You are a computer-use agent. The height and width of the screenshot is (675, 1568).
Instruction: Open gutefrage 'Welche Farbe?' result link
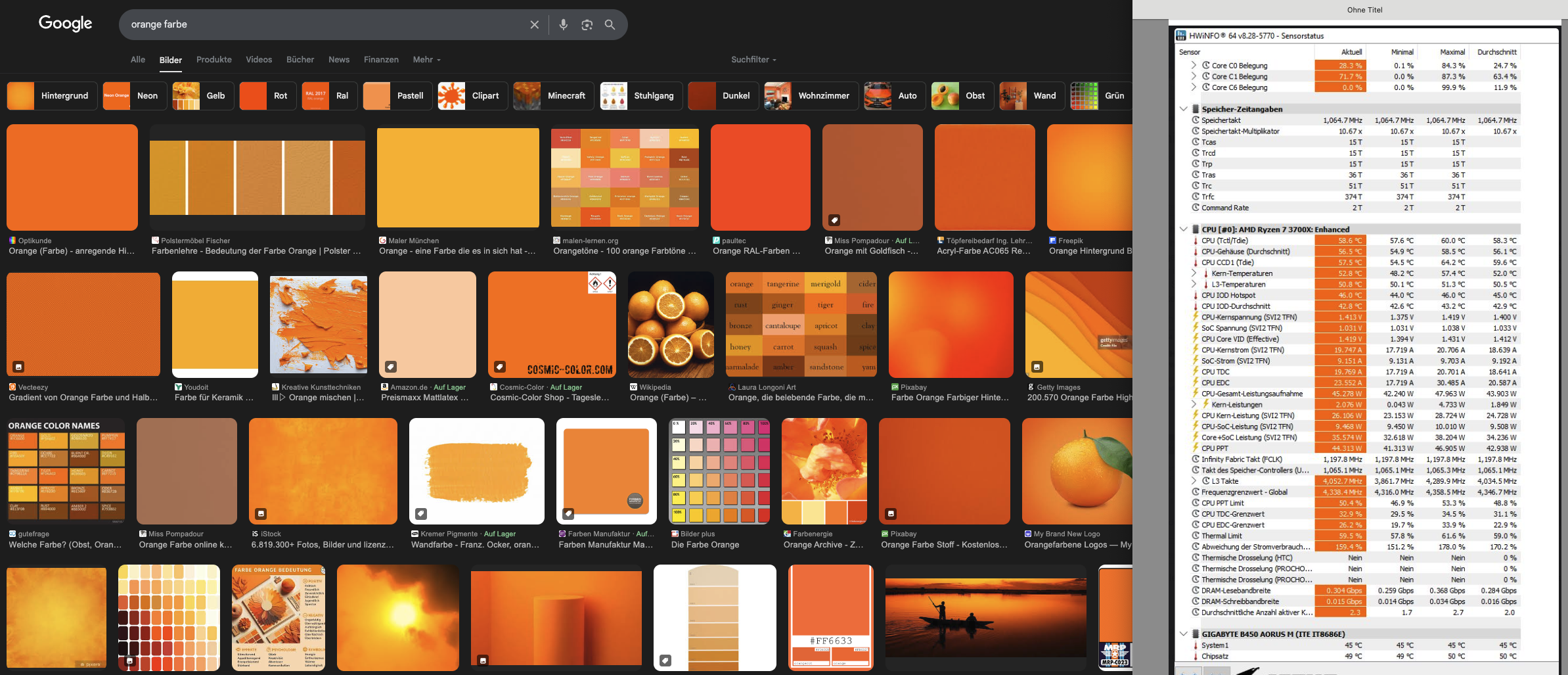[x=65, y=545]
